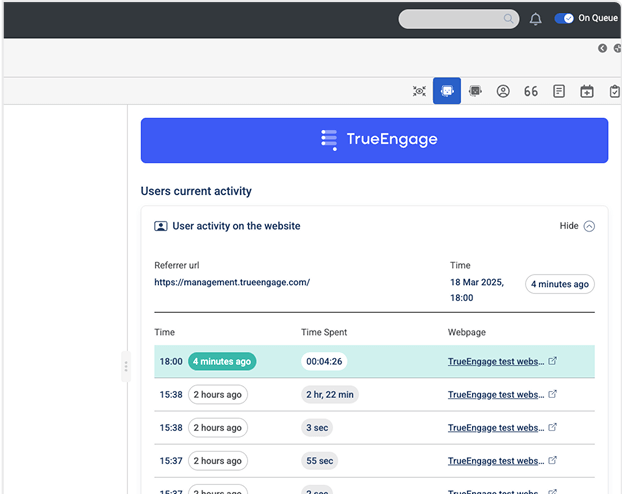Collapse the User activity section chevron
This screenshot has height=494, width=622.
[x=589, y=226]
